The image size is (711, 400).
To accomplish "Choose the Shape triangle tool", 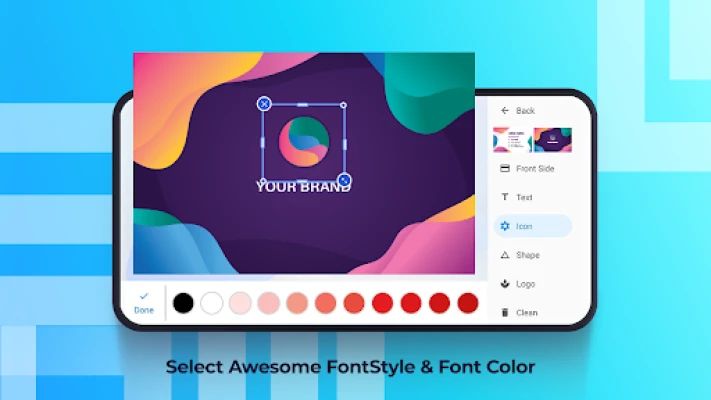I will pos(505,255).
